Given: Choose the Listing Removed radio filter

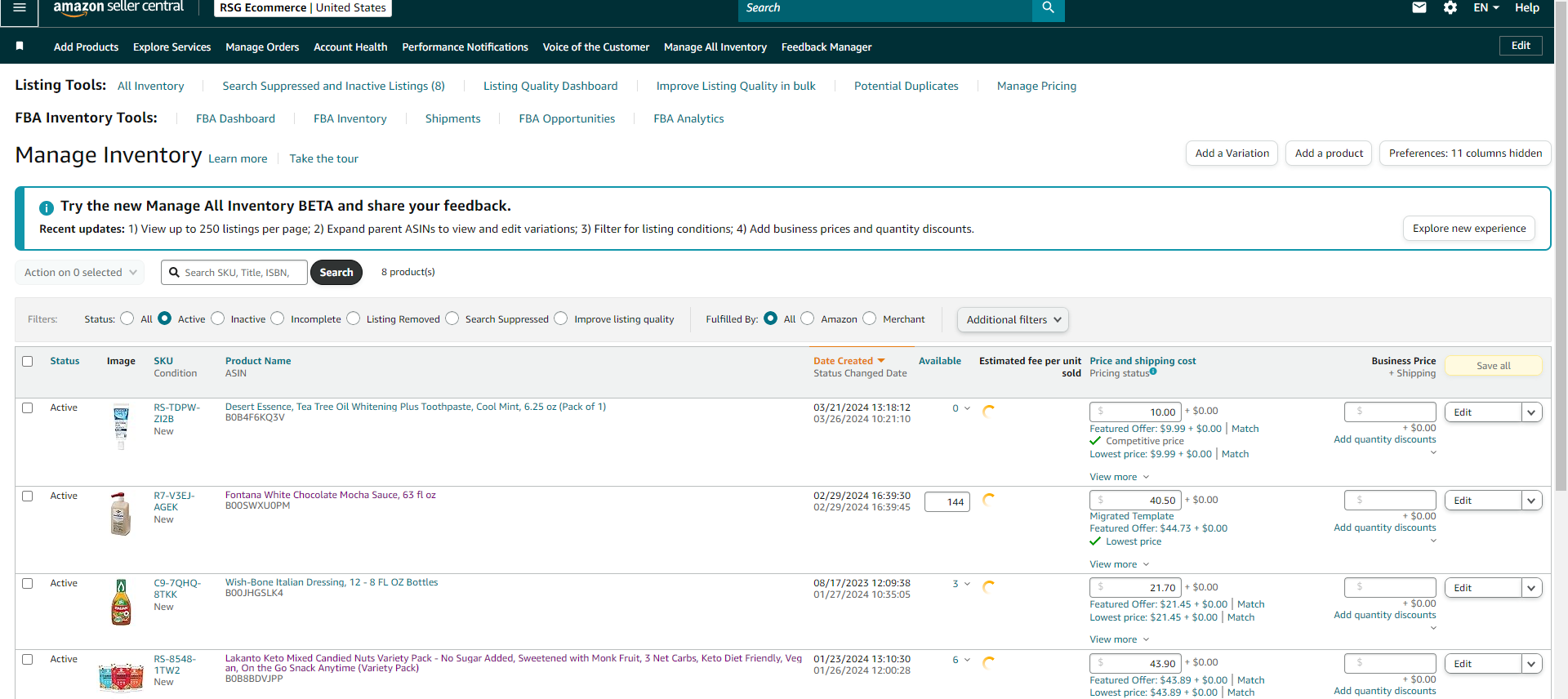Looking at the screenshot, I should tap(354, 318).
